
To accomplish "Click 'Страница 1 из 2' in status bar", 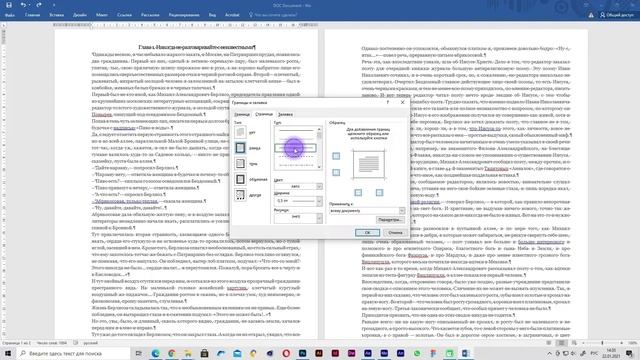I will pyautogui.click(x=16, y=343).
